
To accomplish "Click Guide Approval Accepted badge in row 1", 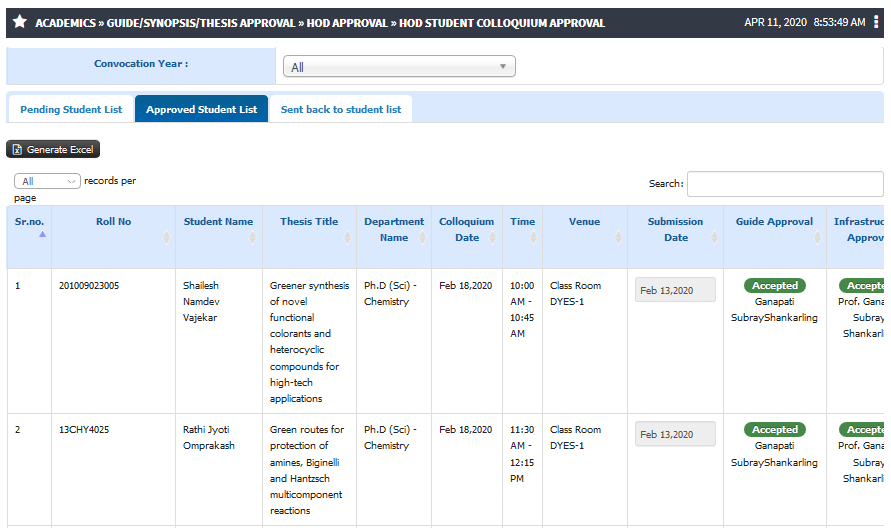I will (775, 285).
